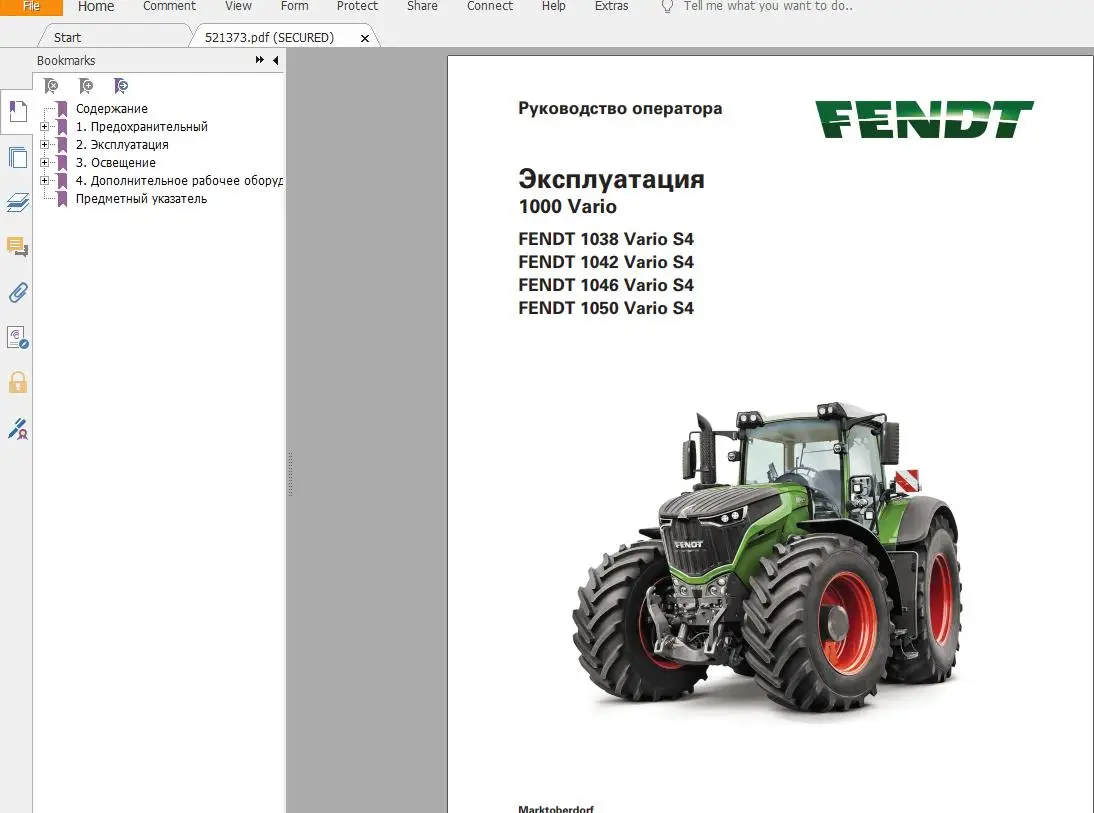The height and width of the screenshot is (813, 1094).
Task: Open the Pages thumbnails panel icon
Action: (x=17, y=157)
